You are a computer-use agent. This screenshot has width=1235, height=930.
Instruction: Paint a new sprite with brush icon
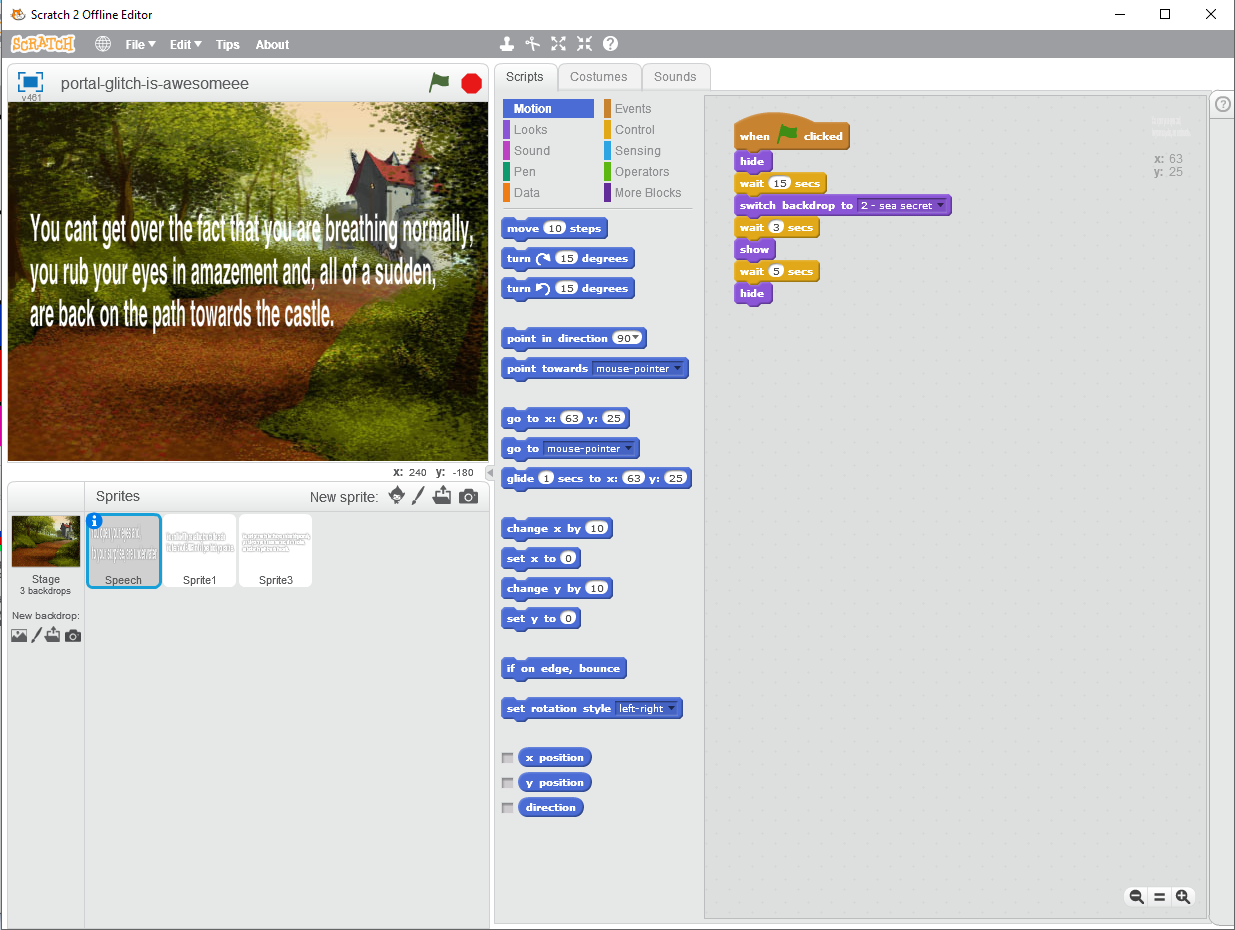point(419,496)
